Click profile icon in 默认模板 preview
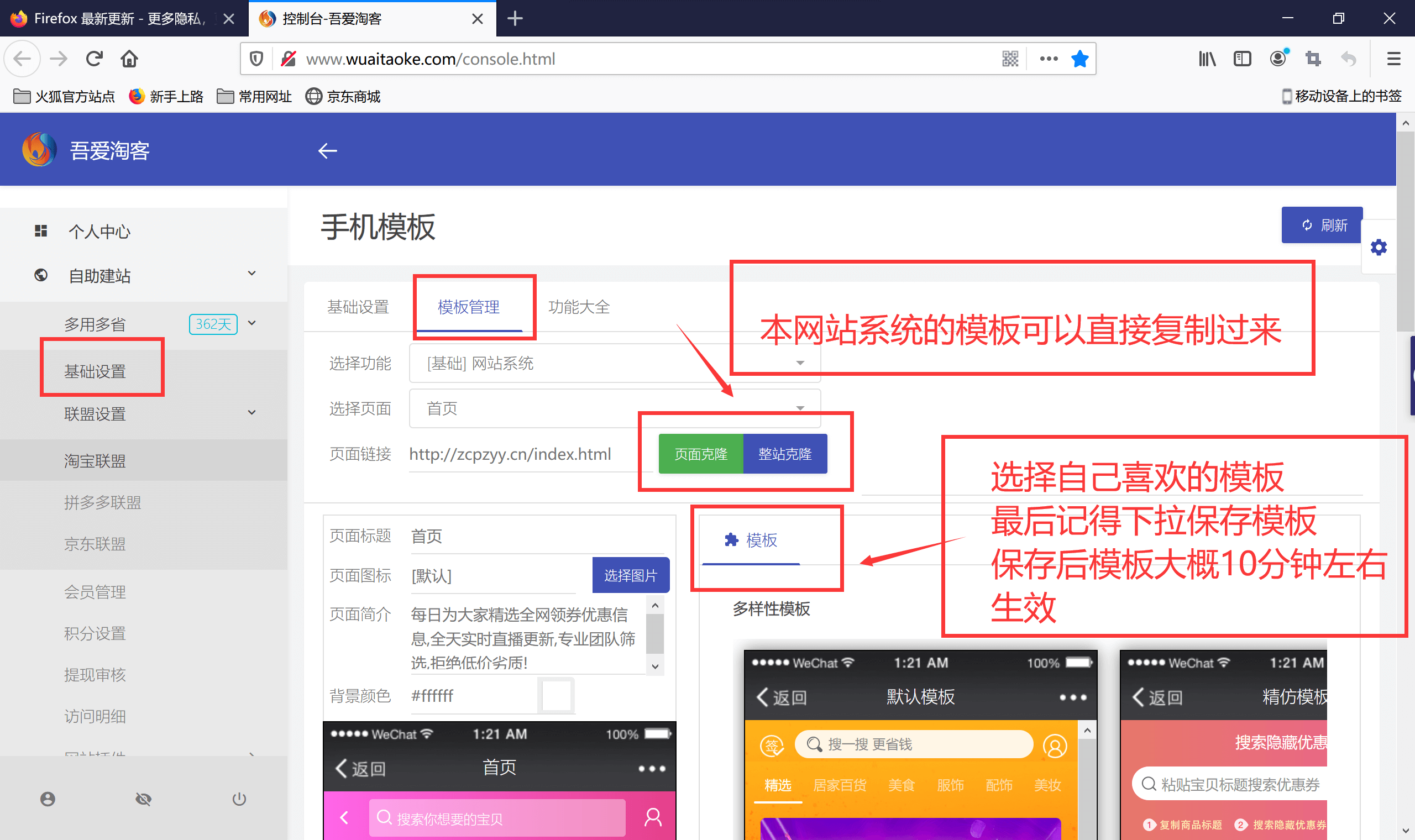Viewport: 1415px width, 840px height. 1055,746
